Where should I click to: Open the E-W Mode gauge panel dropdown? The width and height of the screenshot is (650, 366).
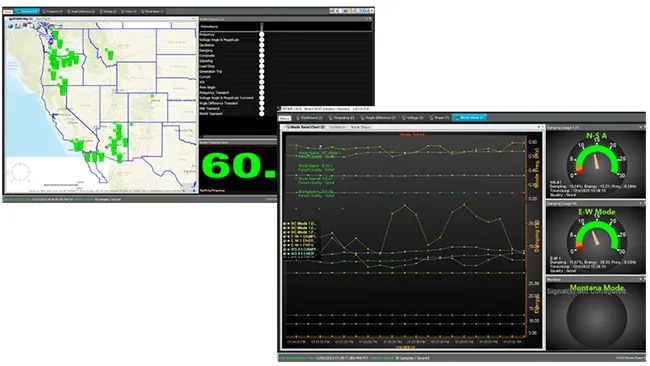pyautogui.click(x=640, y=204)
